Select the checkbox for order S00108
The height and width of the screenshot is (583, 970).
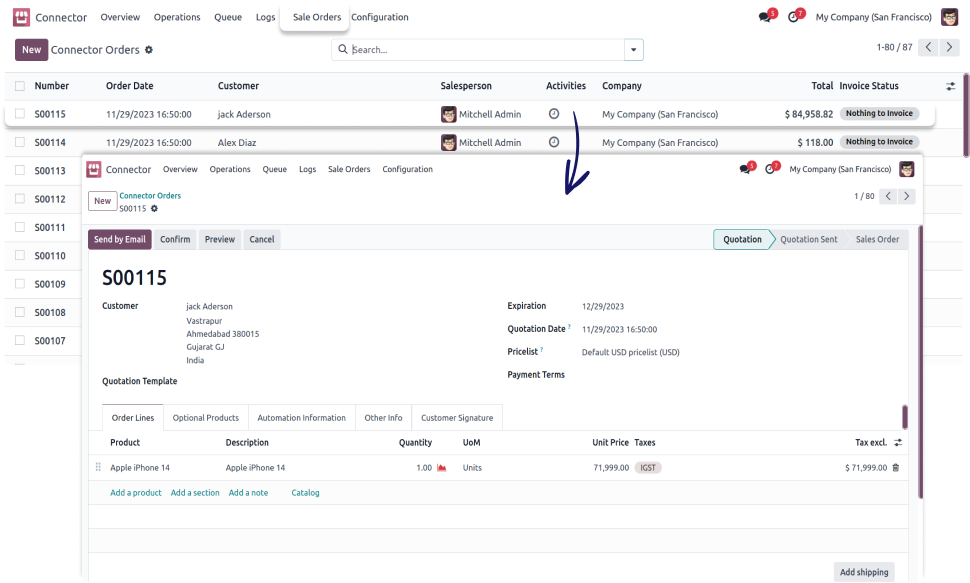[x=20, y=312]
